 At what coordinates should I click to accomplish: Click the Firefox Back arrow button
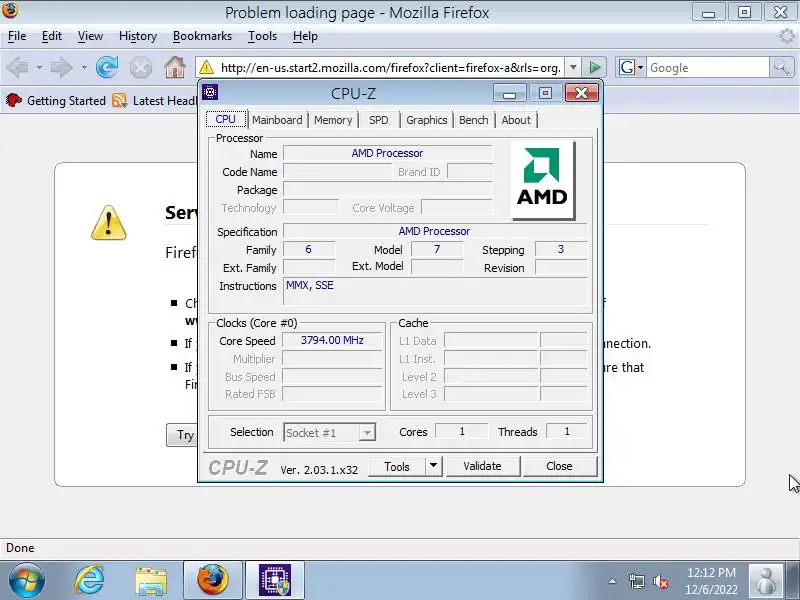tap(17, 67)
